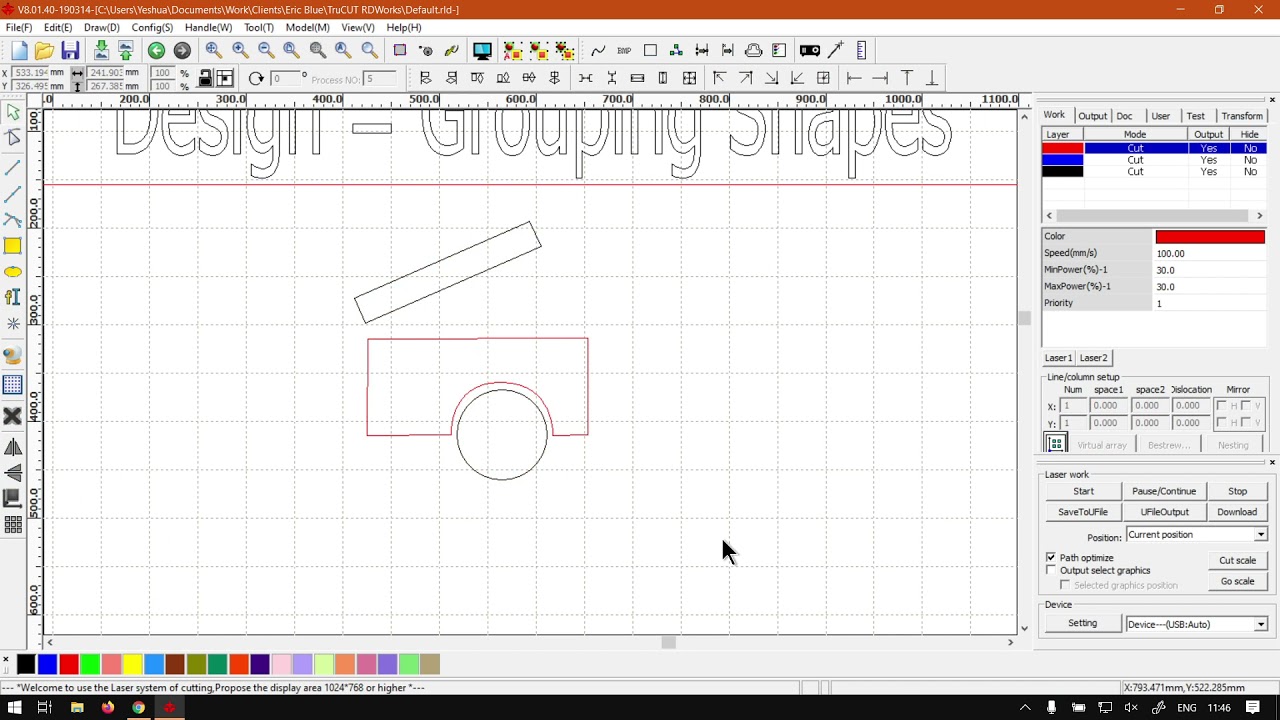Open the Position dropdown showing Current position
The width and height of the screenshot is (1280, 720).
click(1197, 535)
